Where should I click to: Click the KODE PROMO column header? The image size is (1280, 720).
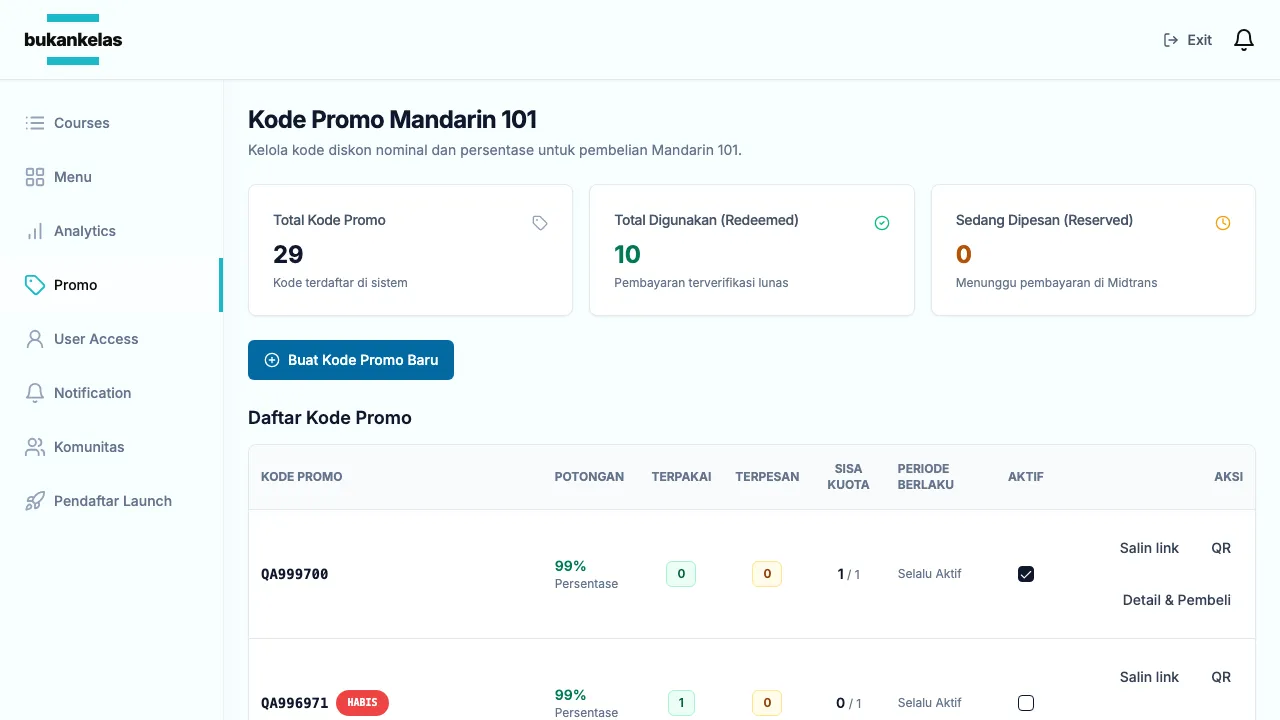point(302,477)
